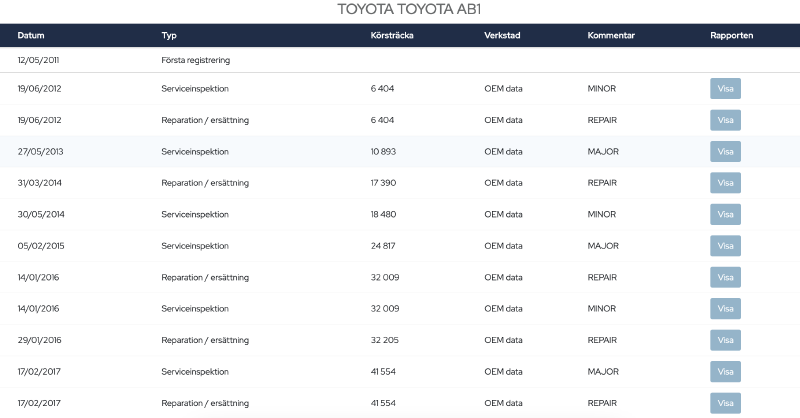The image size is (800, 418).
Task: Click mileage 6 404 in the MINOR row
Action: (x=382, y=88)
